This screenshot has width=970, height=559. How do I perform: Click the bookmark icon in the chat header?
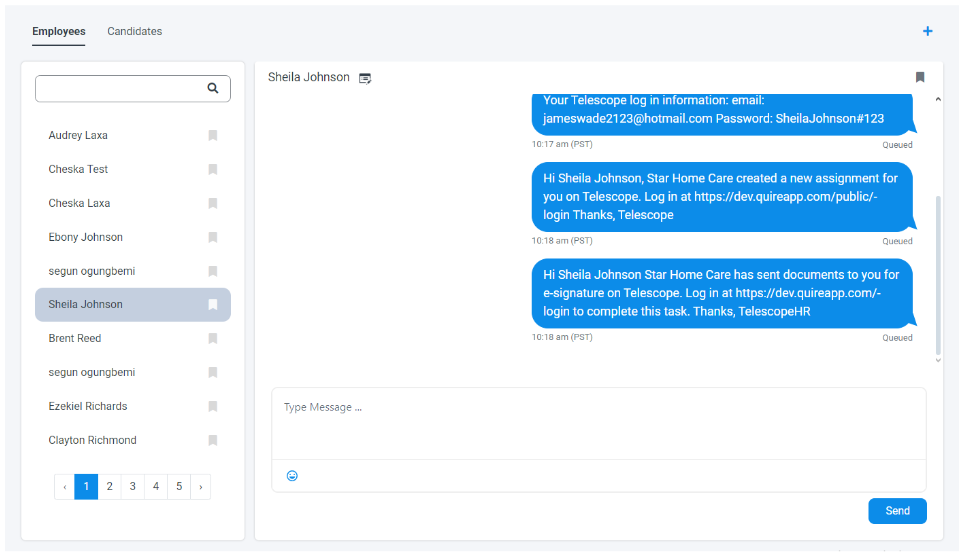click(x=920, y=77)
